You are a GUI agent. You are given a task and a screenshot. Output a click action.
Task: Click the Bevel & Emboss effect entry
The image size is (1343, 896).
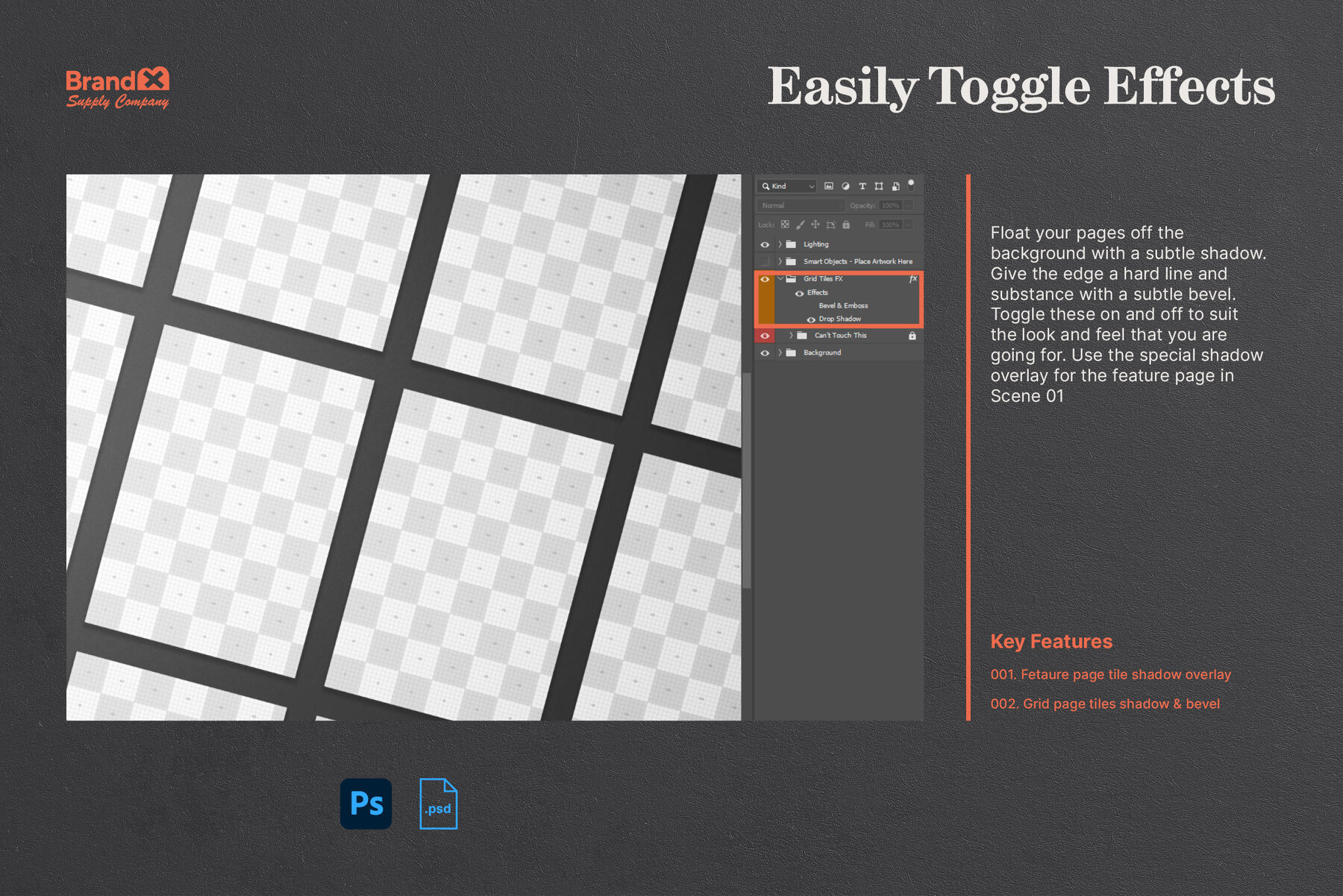843,306
